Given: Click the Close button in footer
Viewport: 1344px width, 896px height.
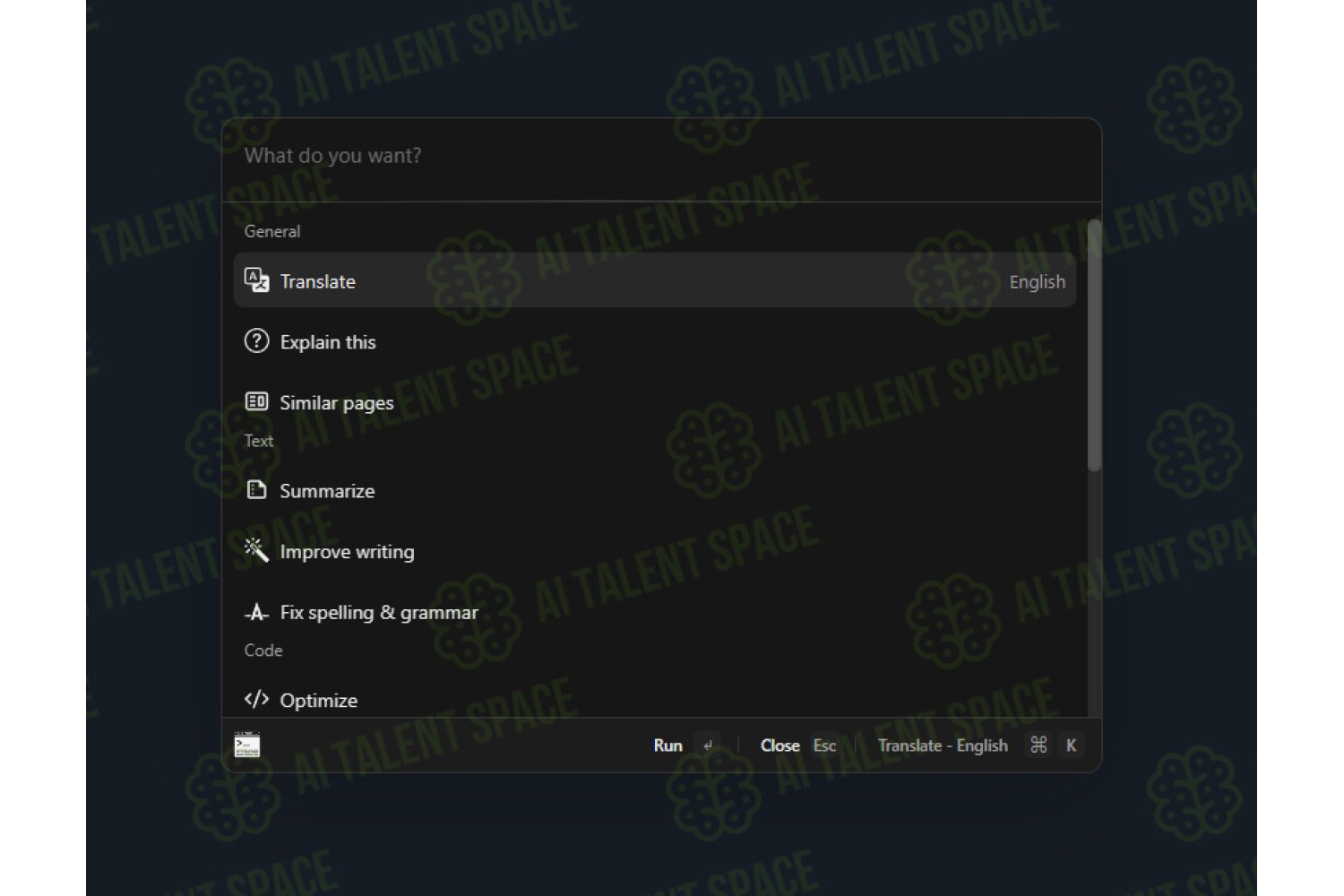Looking at the screenshot, I should (798, 745).
